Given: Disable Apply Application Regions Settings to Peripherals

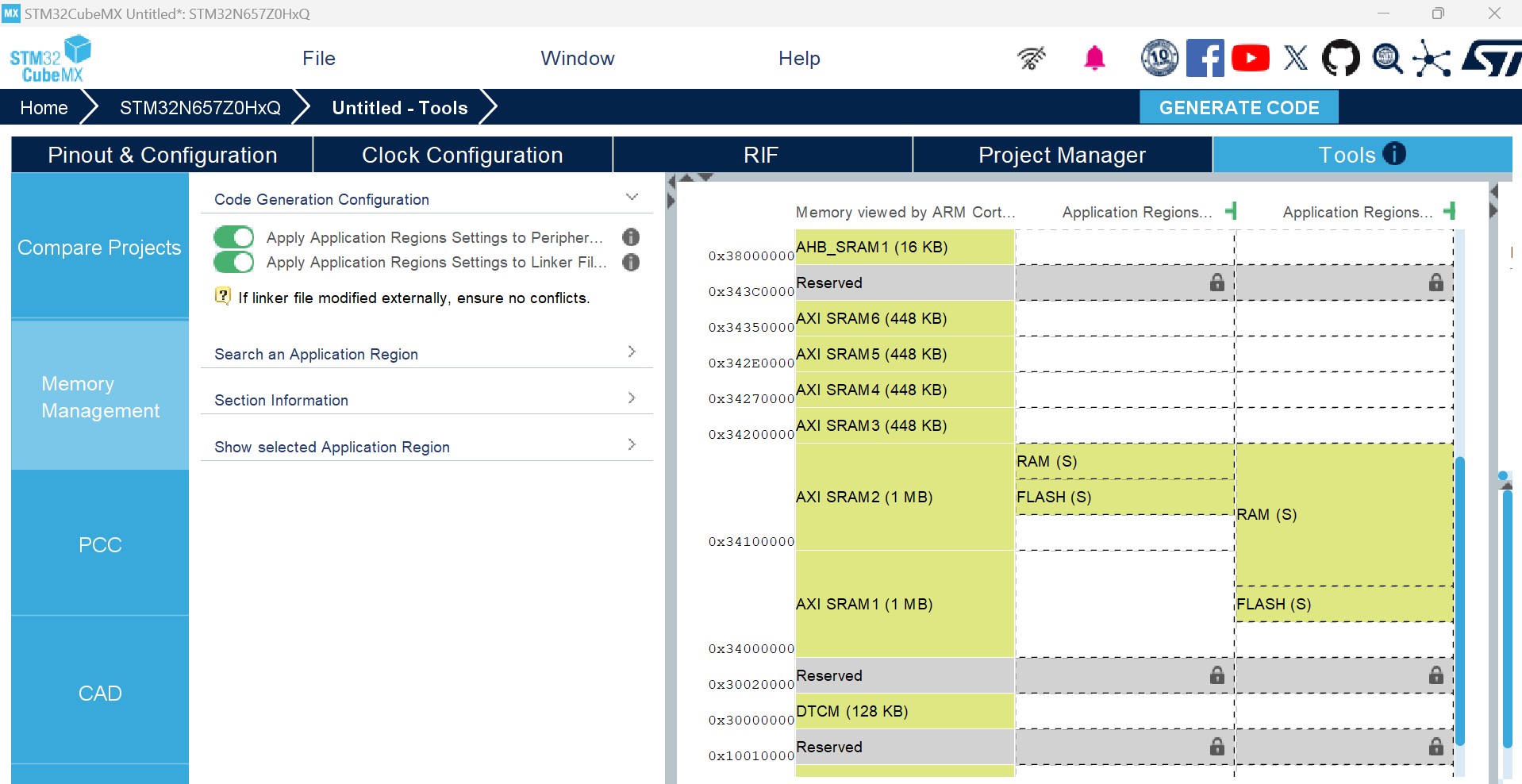Looking at the screenshot, I should (233, 237).
